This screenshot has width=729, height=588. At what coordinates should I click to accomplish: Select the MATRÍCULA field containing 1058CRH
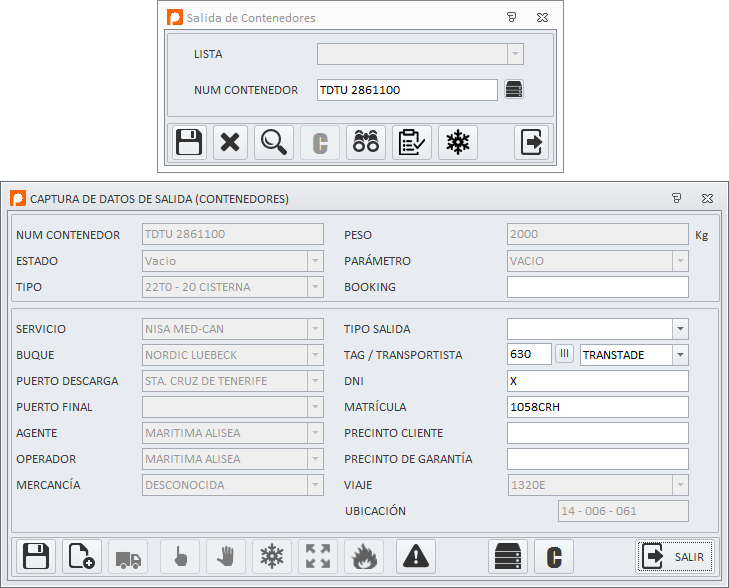click(x=597, y=407)
